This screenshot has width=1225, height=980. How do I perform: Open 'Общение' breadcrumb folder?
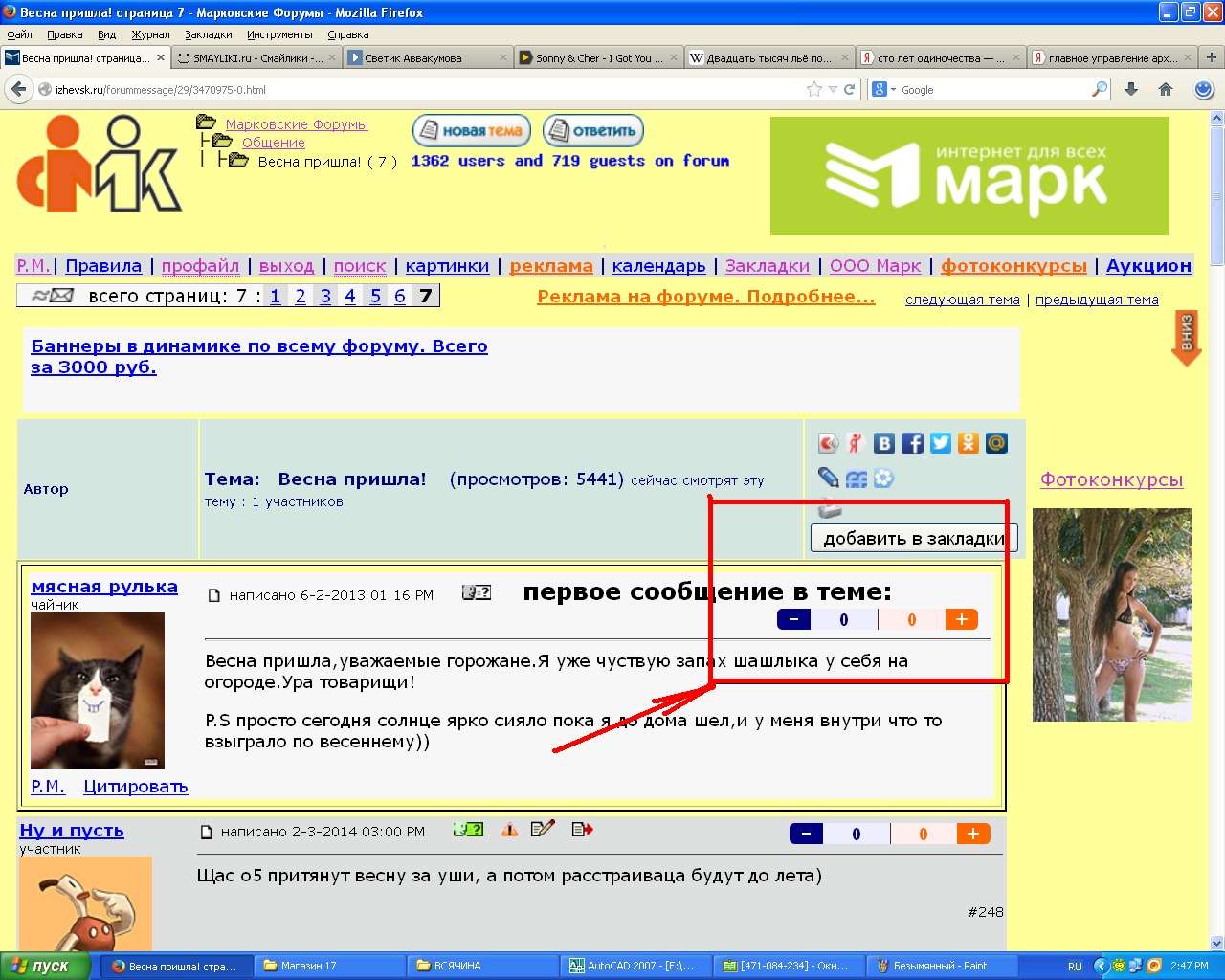[x=274, y=143]
